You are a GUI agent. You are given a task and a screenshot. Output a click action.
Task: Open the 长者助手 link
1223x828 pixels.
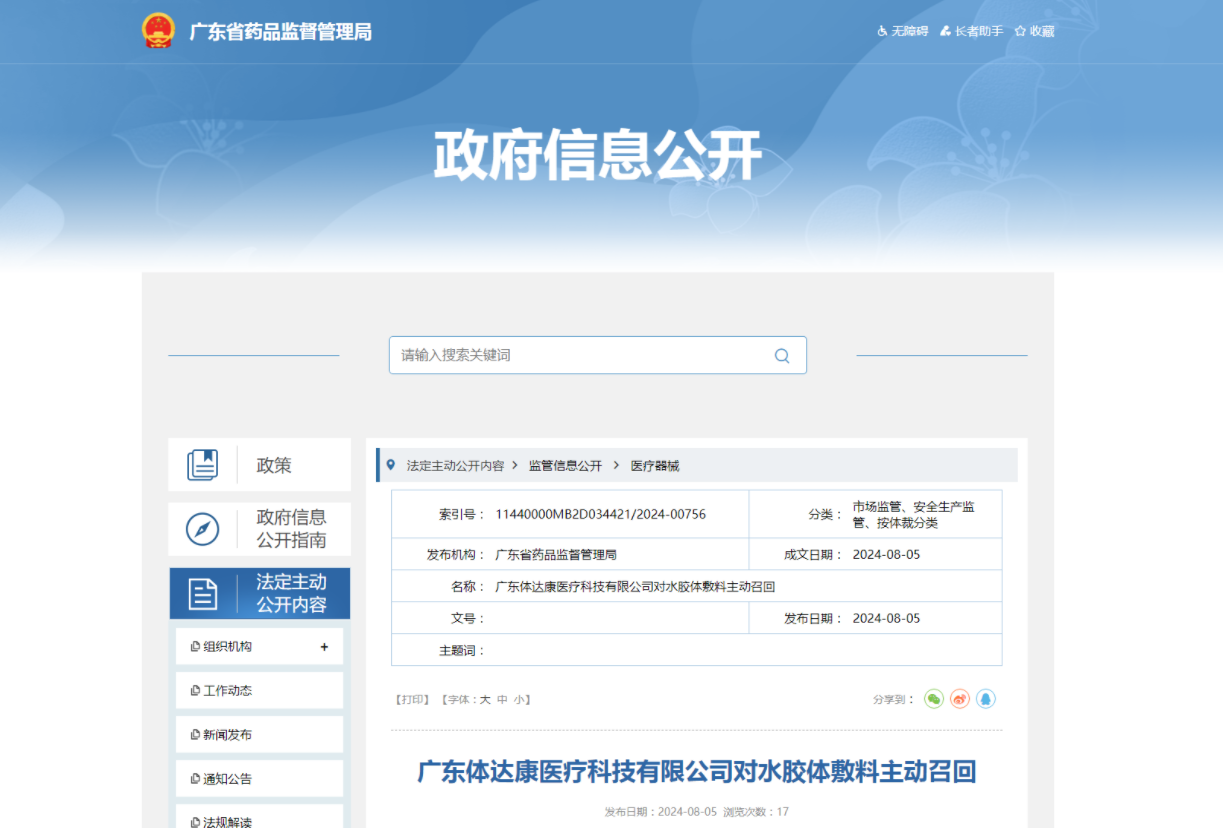tap(971, 31)
